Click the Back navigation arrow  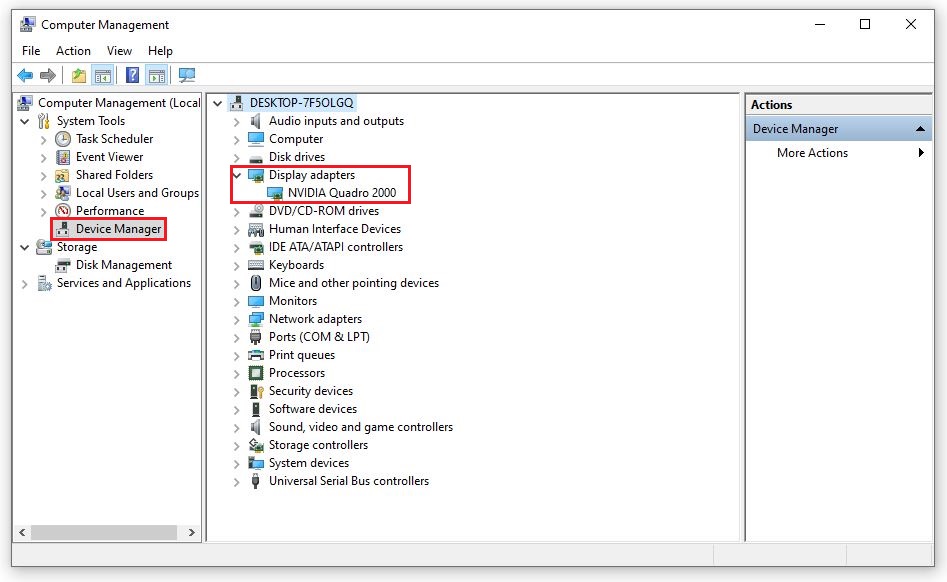tap(24, 74)
